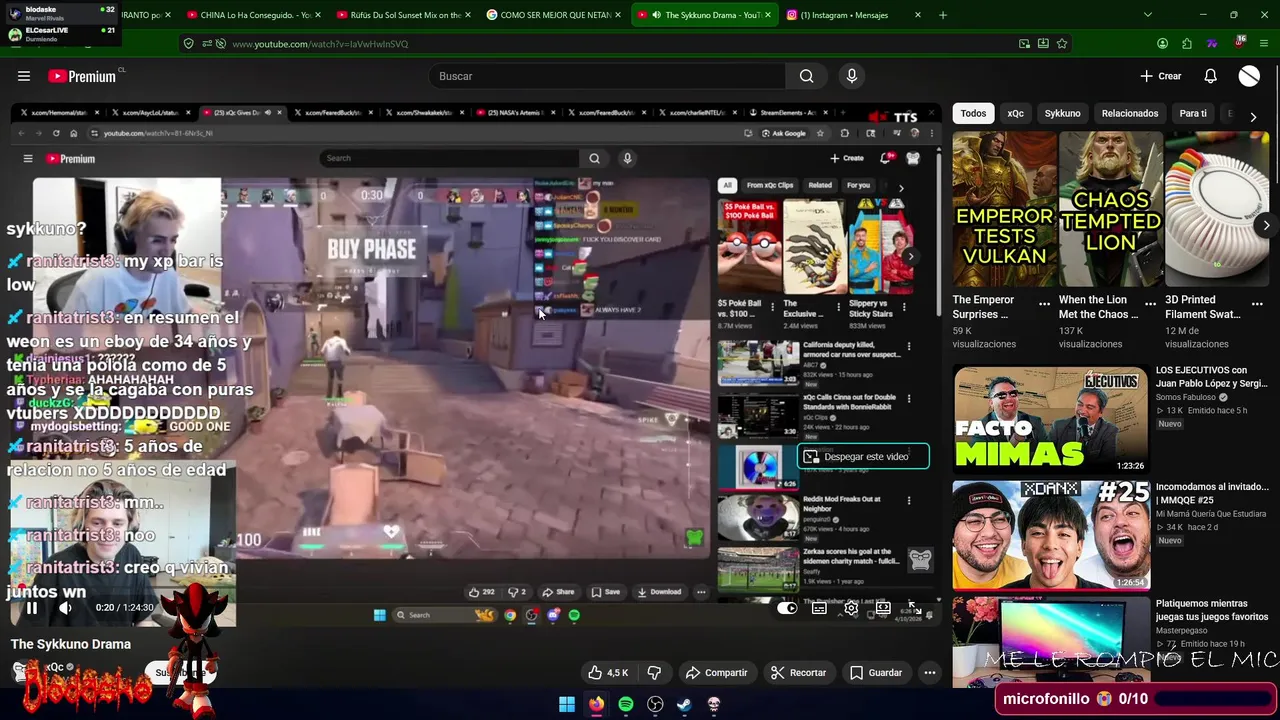Screen dimensions: 1280x720
Task: Open options for 3D Printed Filament video
Action: point(1257,304)
